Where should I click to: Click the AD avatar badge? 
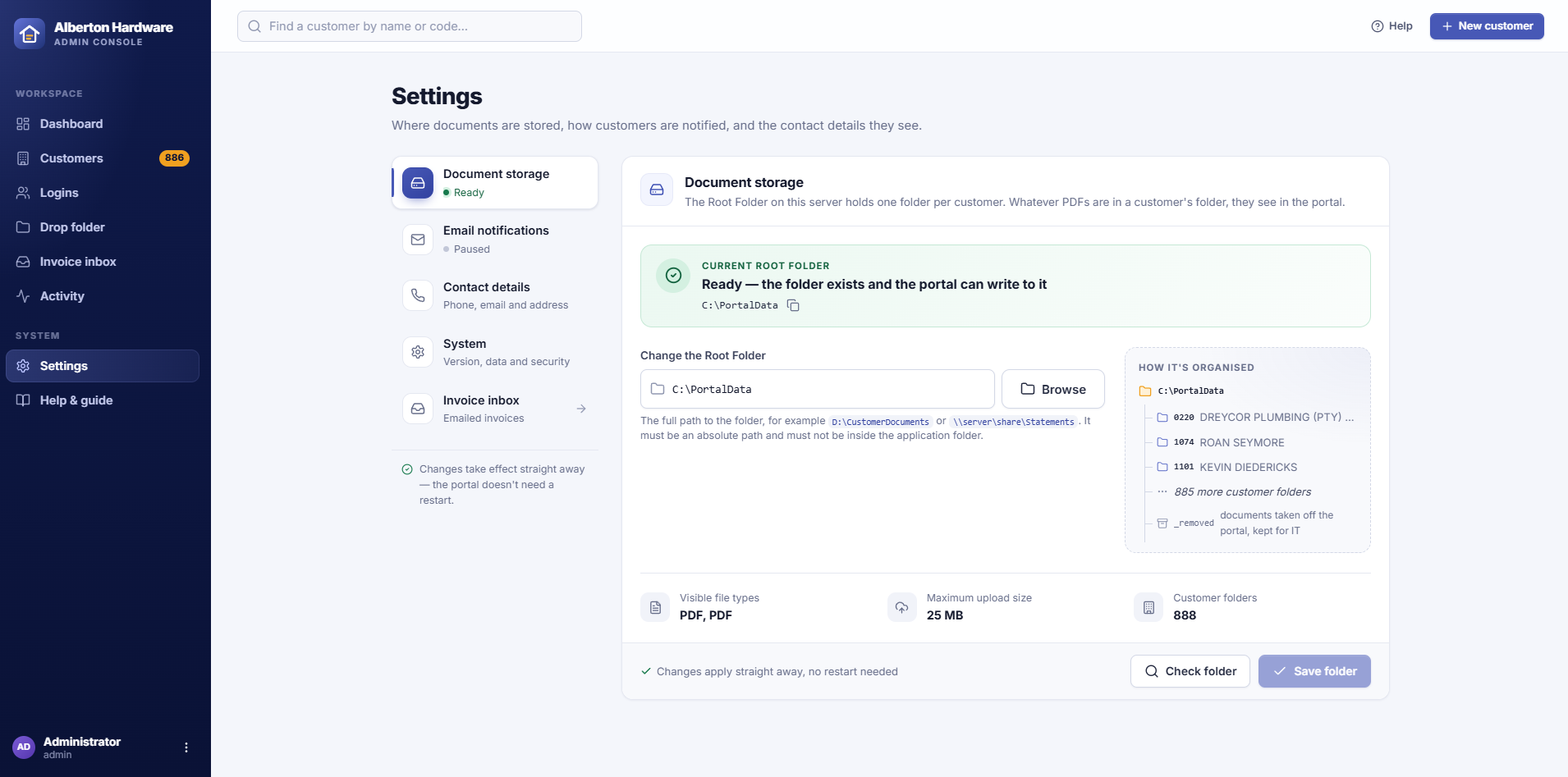click(24, 747)
